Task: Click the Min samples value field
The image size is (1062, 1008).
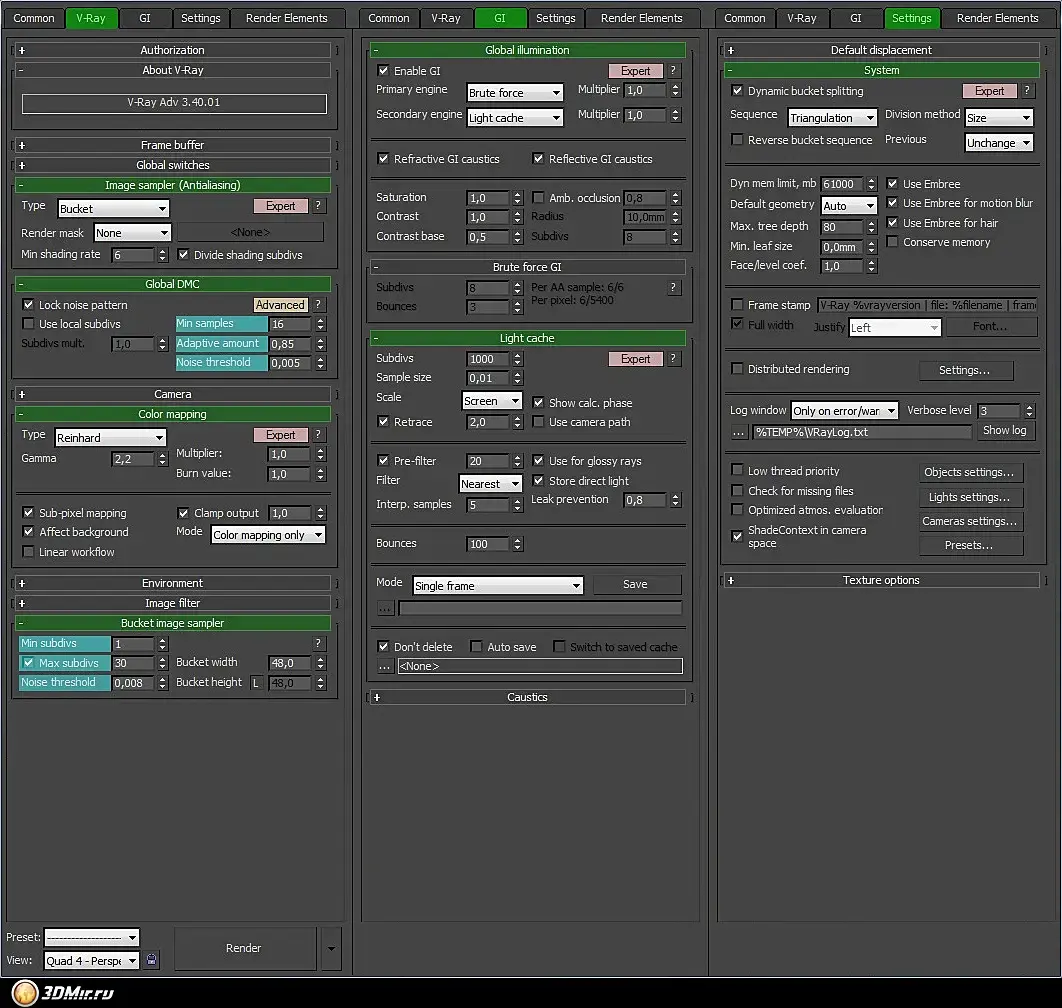Action: [x=289, y=324]
